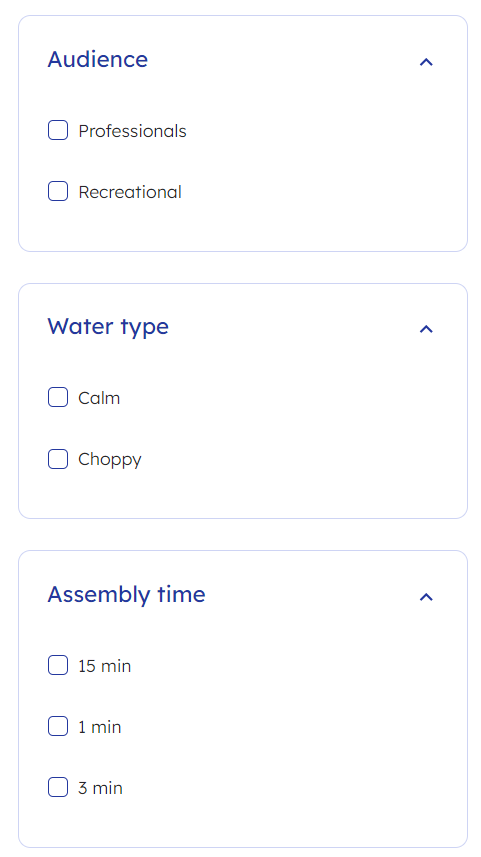481x857 pixels.
Task: Click the Water type heading text
Action: 108,327
